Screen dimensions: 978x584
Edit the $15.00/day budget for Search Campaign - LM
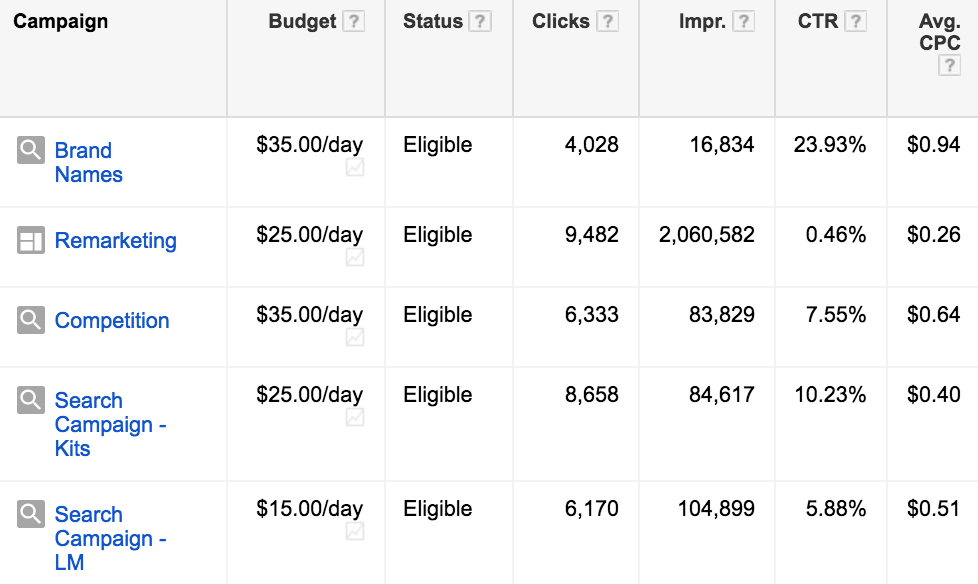click(309, 509)
